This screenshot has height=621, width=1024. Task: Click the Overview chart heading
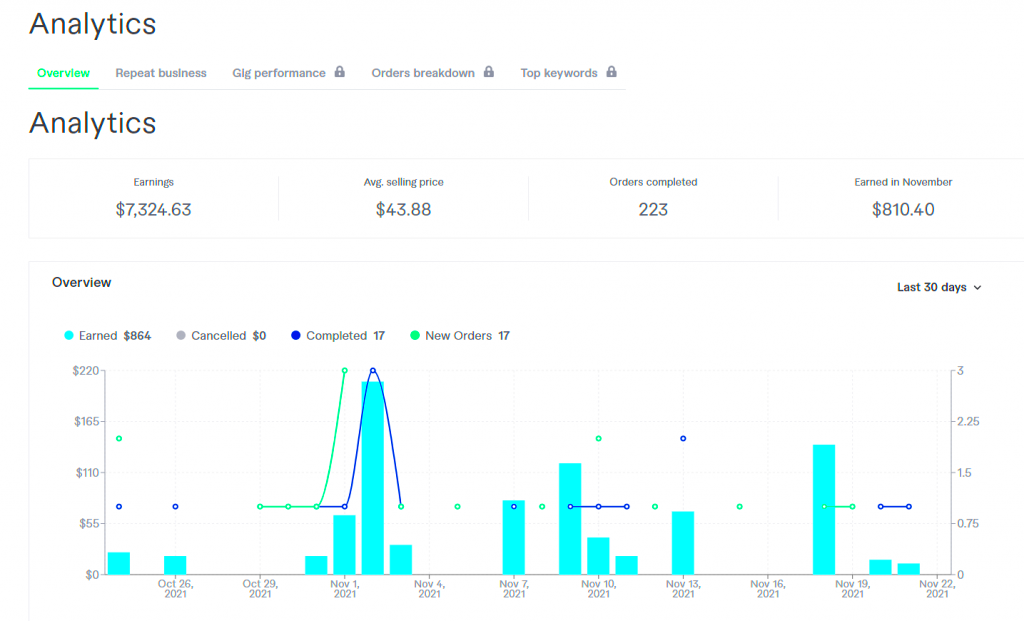click(x=82, y=283)
